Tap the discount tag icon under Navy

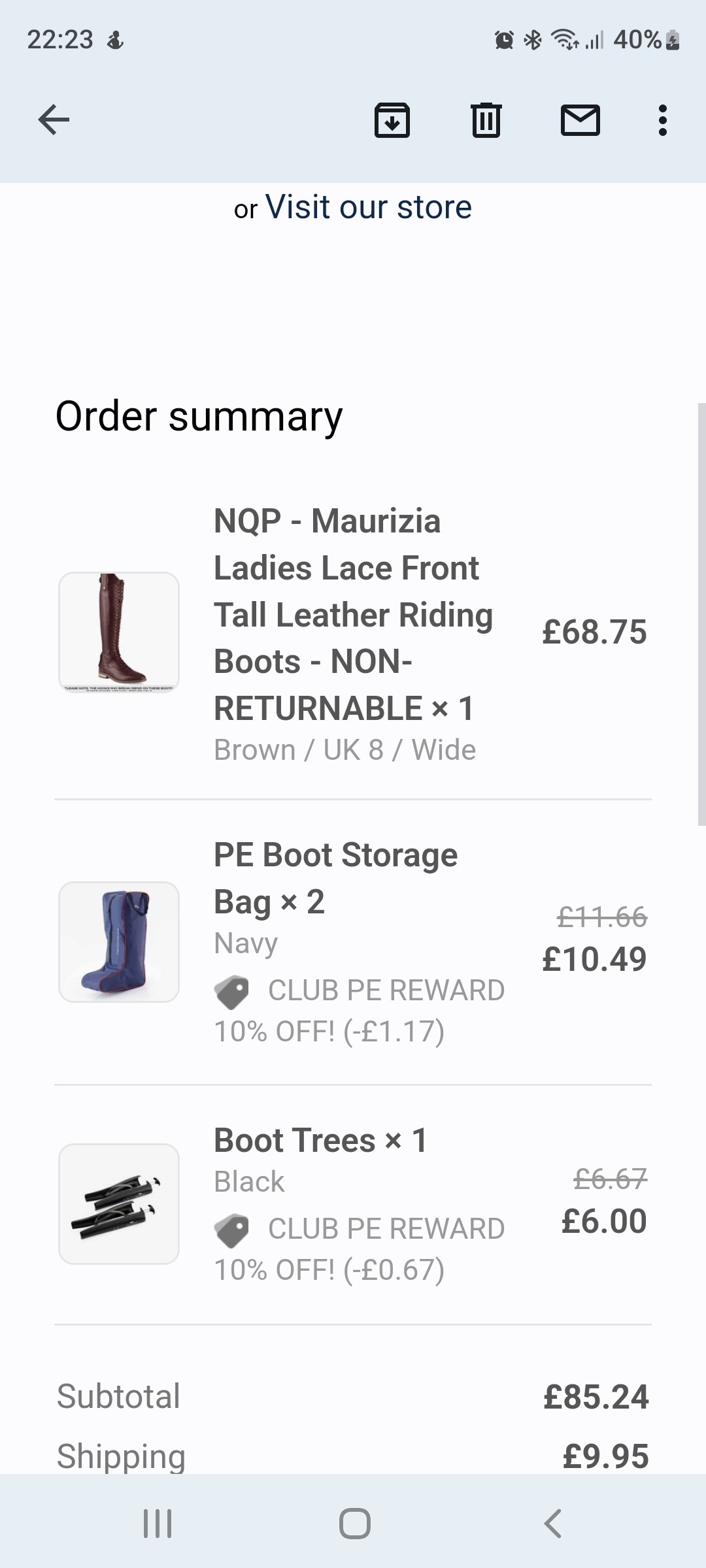(x=231, y=992)
